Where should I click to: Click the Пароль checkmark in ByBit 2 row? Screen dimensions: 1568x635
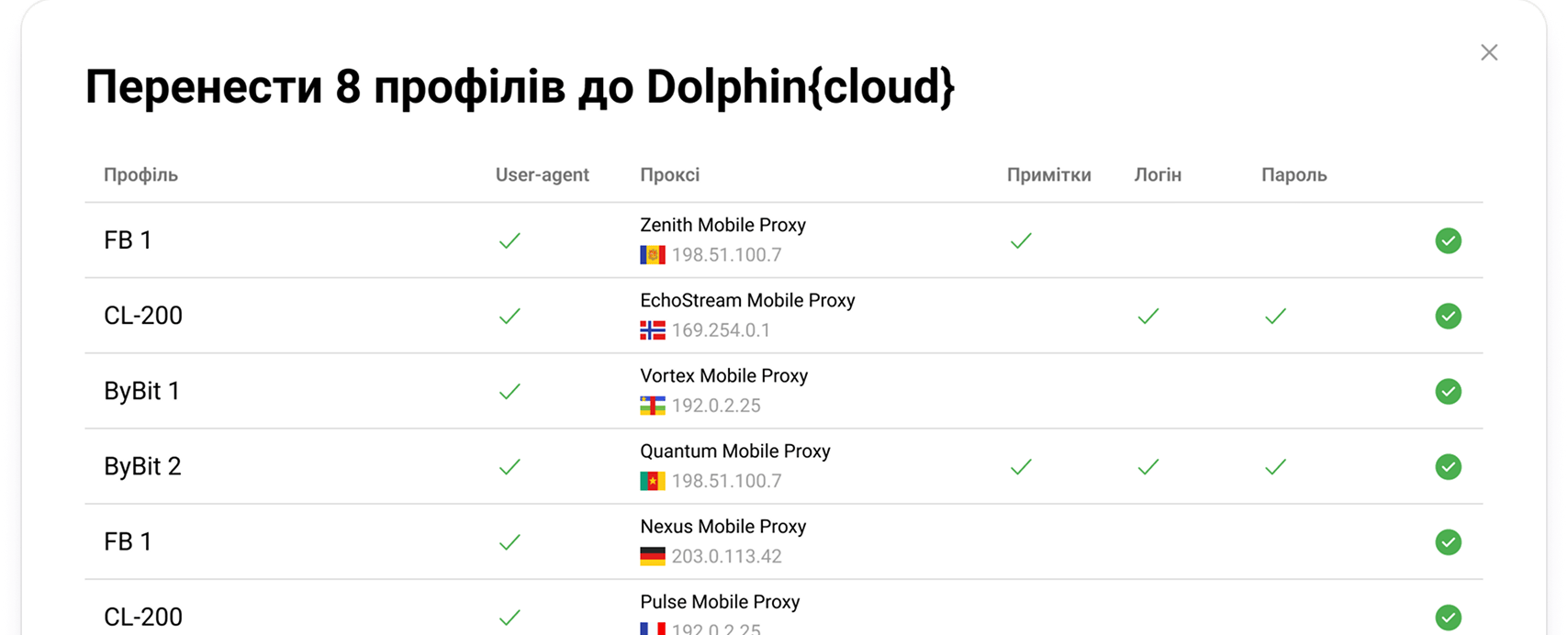tap(1275, 467)
